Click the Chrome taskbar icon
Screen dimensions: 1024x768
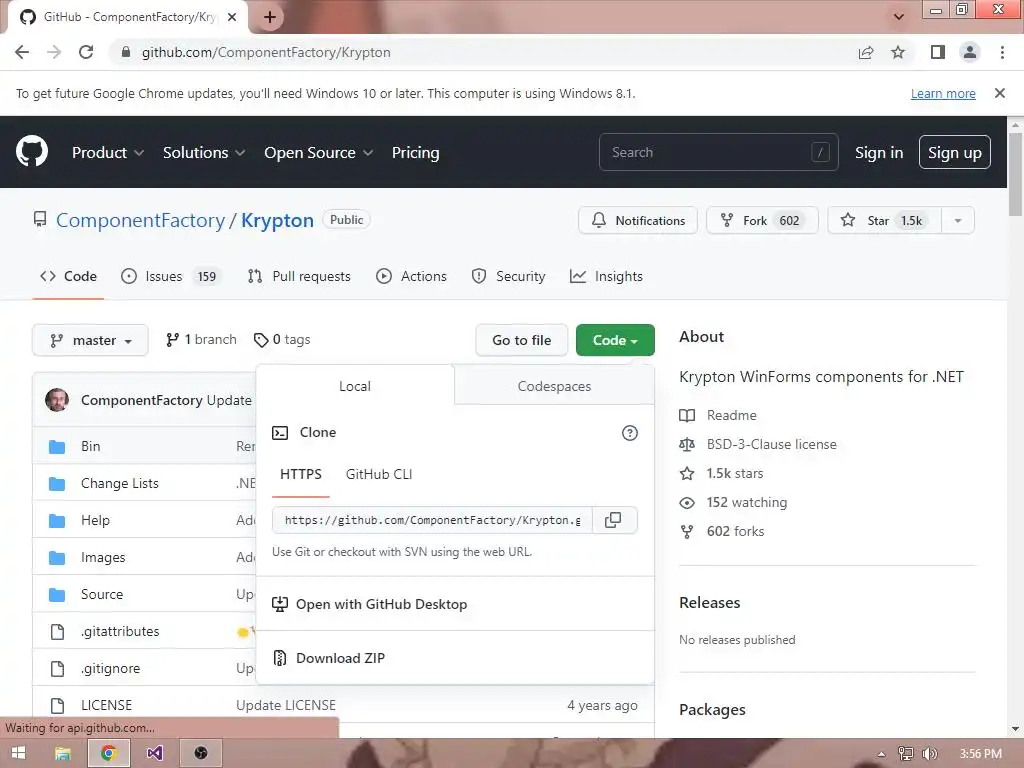pos(108,753)
